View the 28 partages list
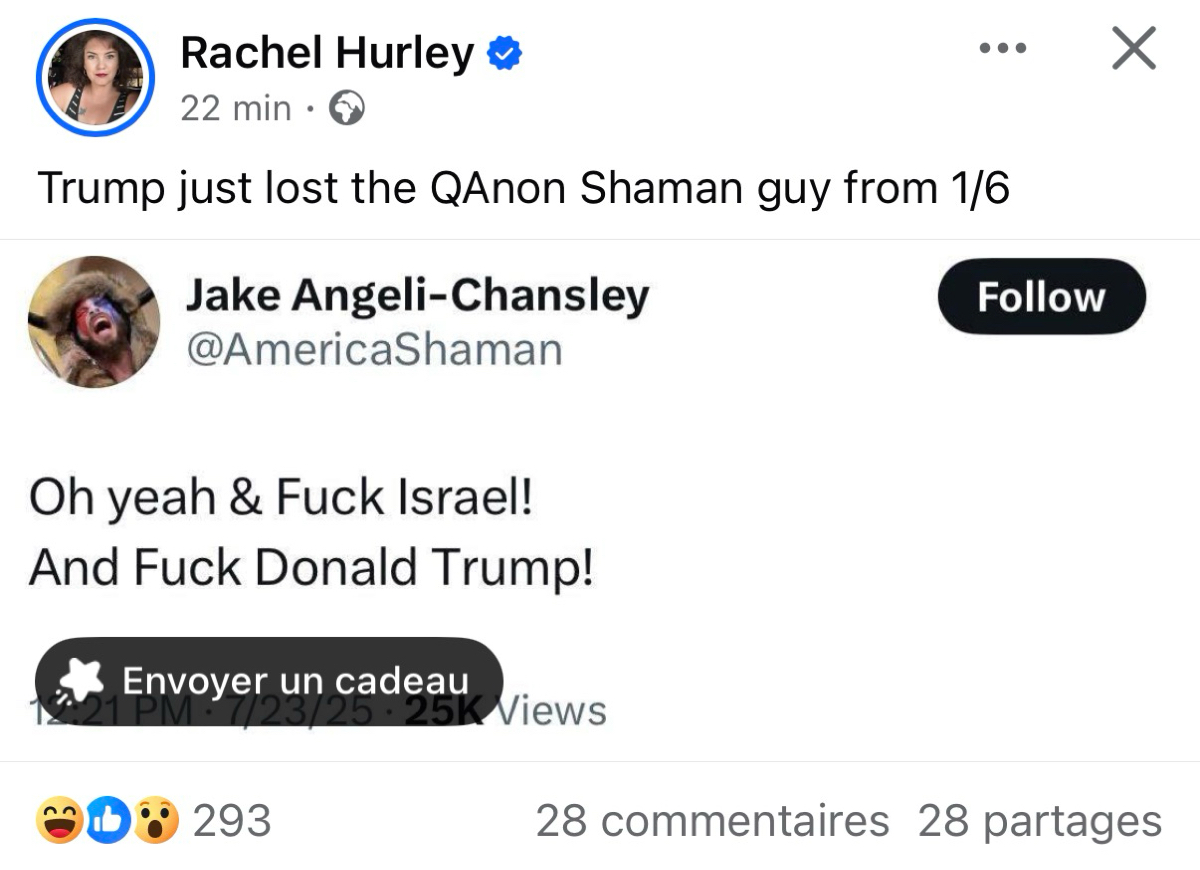1200x870 pixels. pos(1039,821)
